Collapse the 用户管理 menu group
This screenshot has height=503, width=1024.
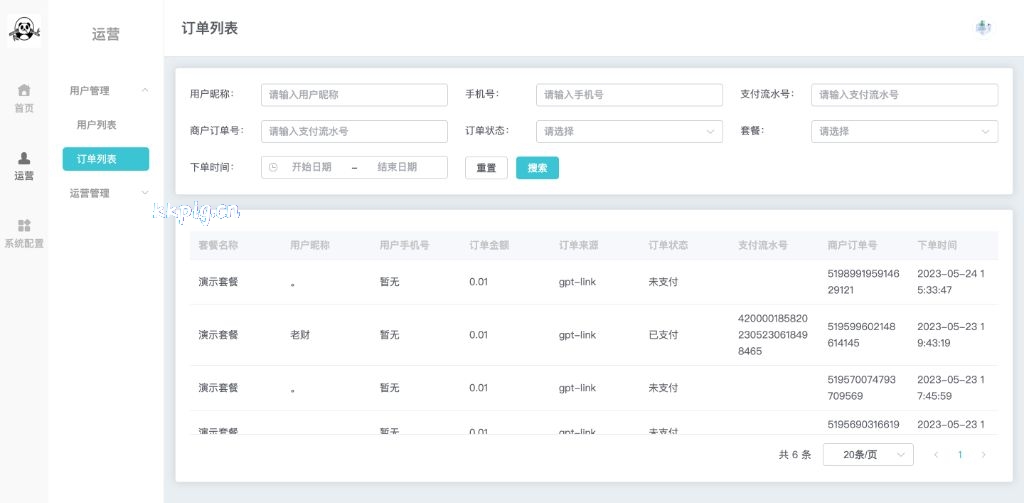pyautogui.click(x=145, y=90)
